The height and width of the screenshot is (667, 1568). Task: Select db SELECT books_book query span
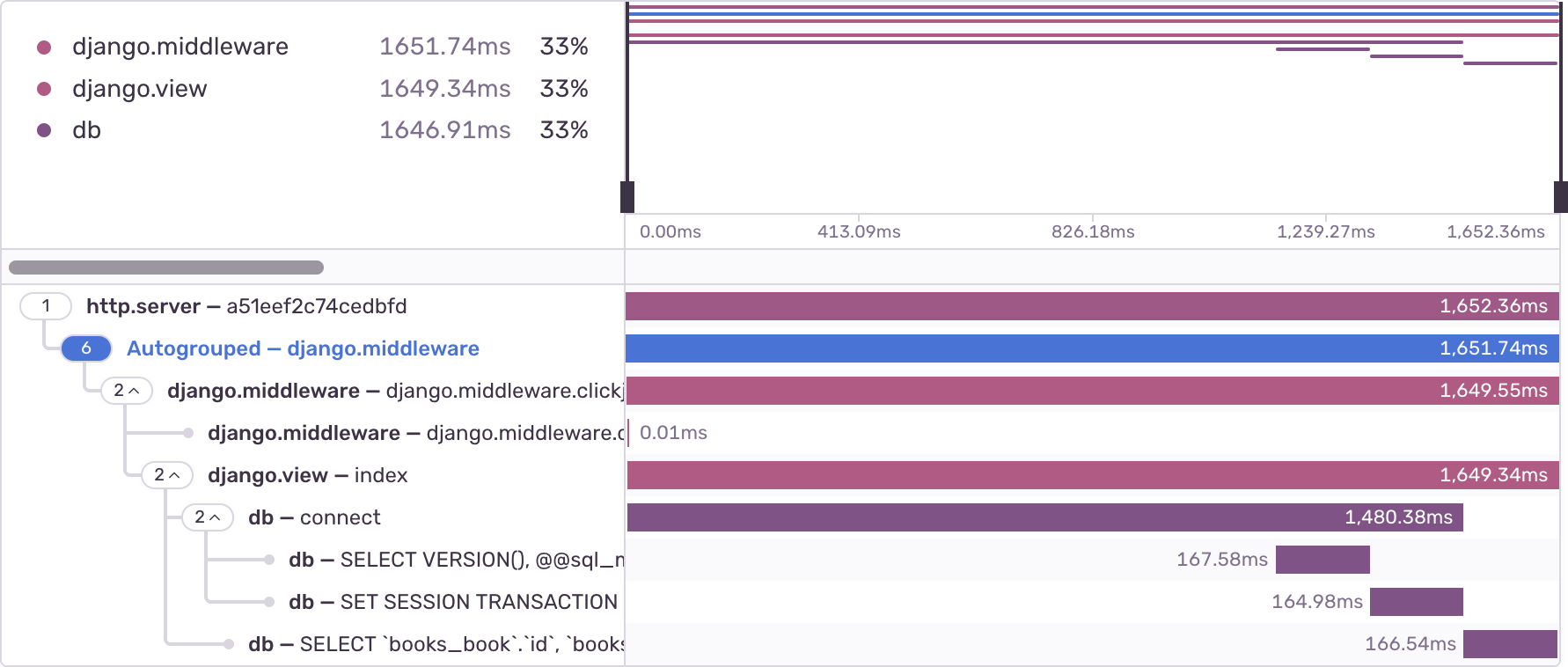[x=436, y=644]
